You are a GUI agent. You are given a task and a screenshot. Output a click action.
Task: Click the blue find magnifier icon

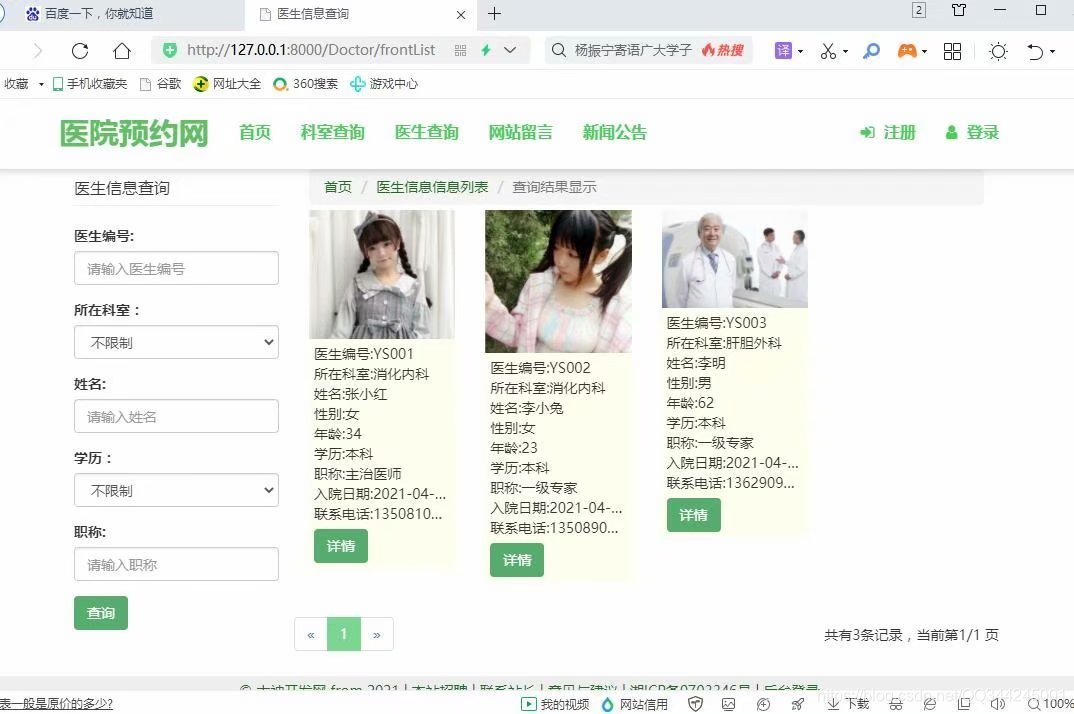pos(871,51)
